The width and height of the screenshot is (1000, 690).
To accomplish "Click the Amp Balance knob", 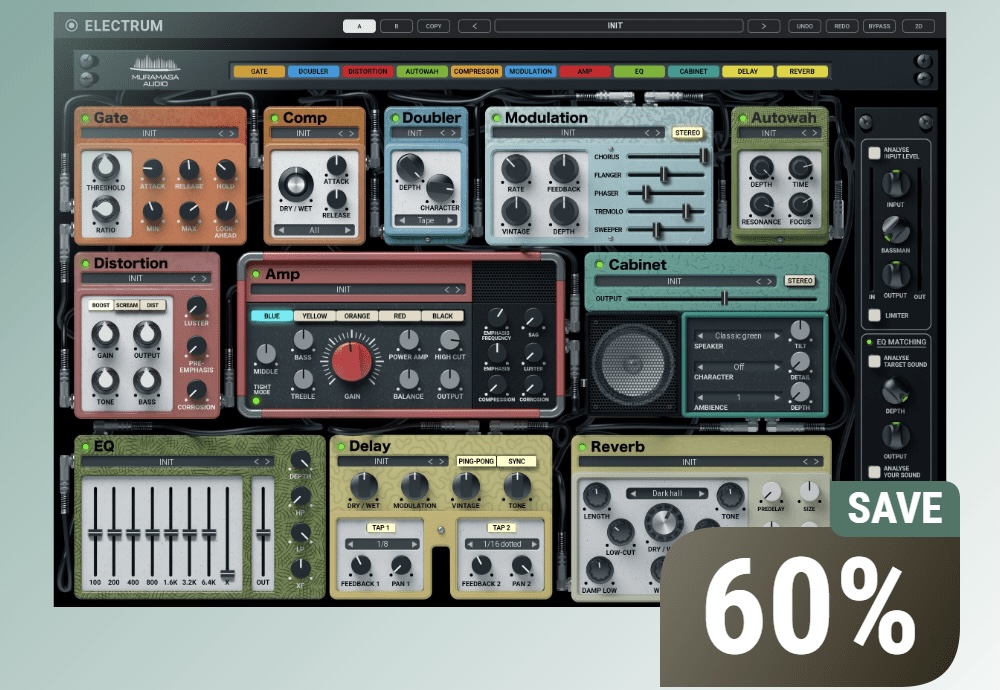I will [x=408, y=379].
